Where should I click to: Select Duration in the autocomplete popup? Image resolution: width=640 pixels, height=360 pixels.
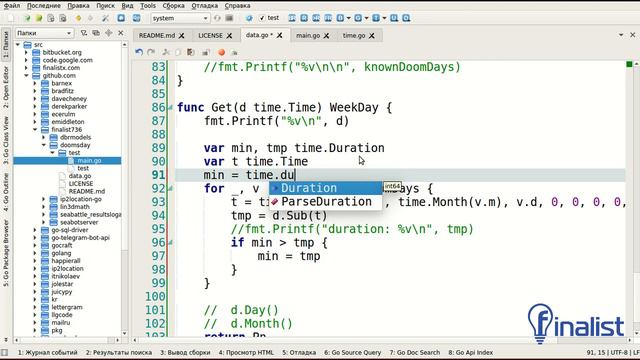tap(325, 188)
